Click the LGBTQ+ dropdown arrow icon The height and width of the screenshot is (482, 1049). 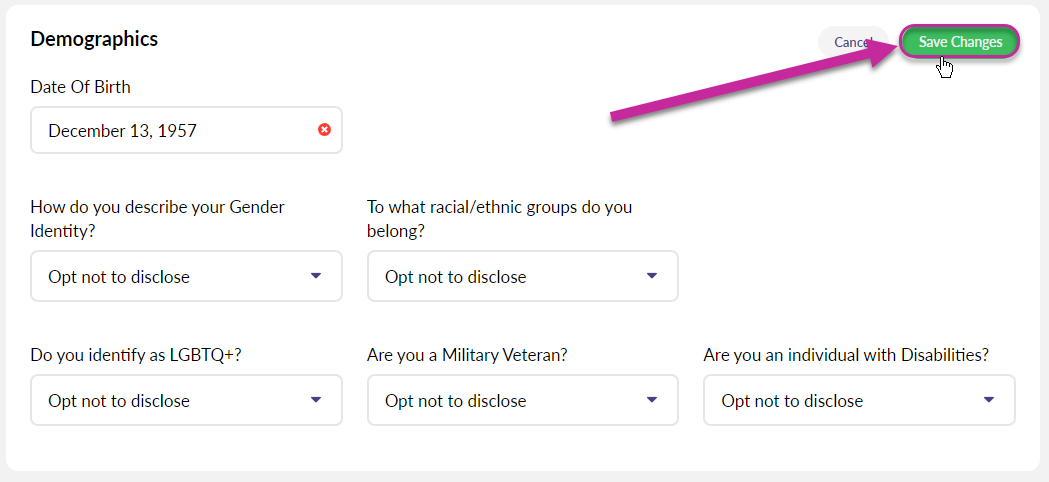coord(316,400)
